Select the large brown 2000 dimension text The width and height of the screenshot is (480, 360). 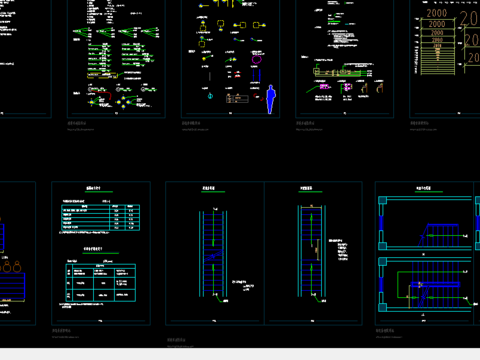click(x=437, y=13)
